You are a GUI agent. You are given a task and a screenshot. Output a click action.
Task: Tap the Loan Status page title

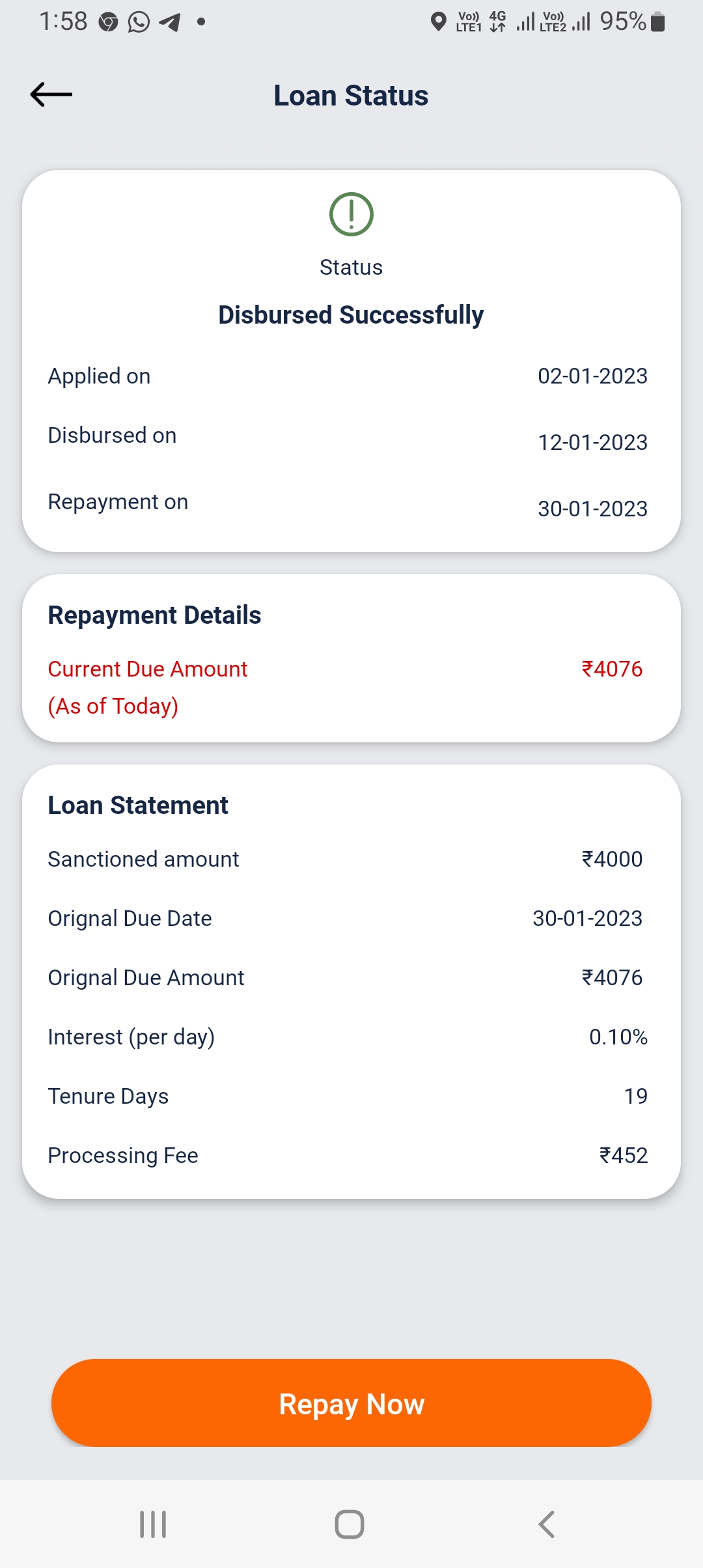pyautogui.click(x=351, y=96)
